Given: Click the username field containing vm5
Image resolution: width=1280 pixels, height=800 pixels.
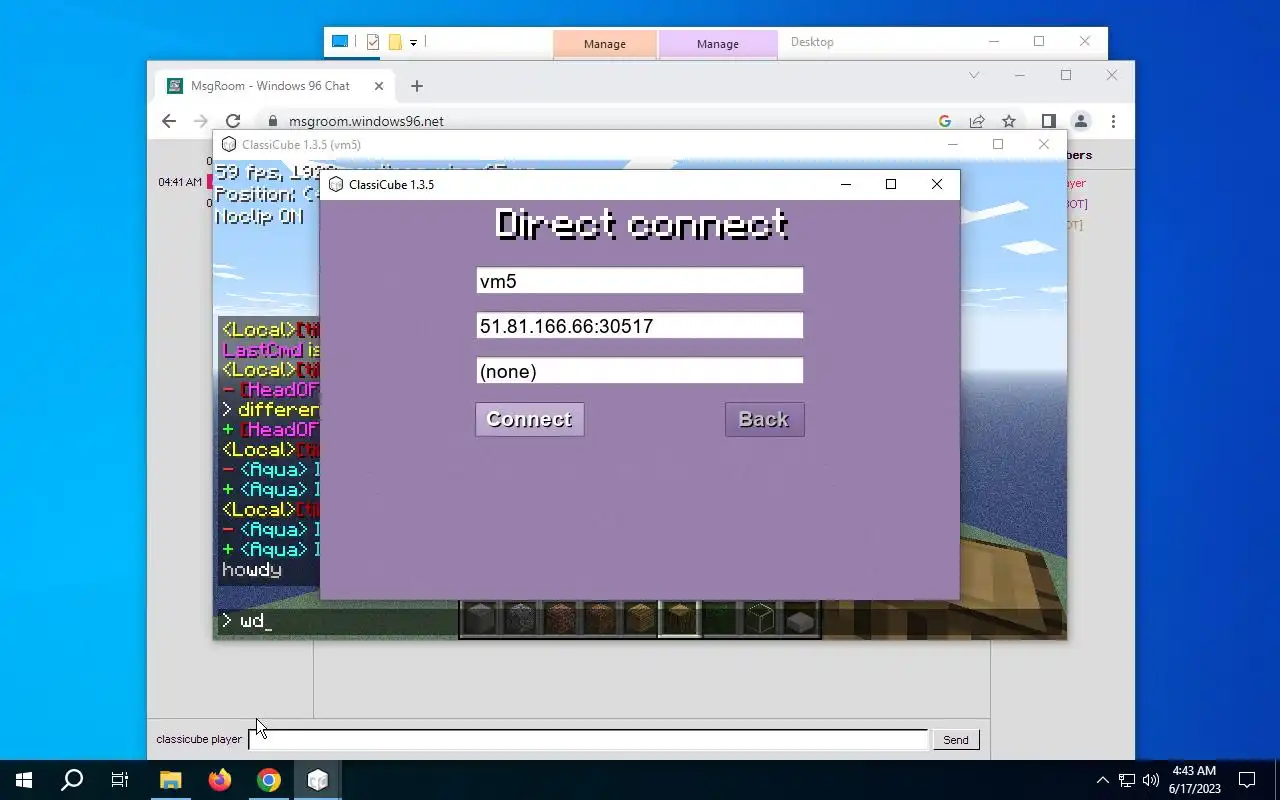Looking at the screenshot, I should click(x=639, y=281).
